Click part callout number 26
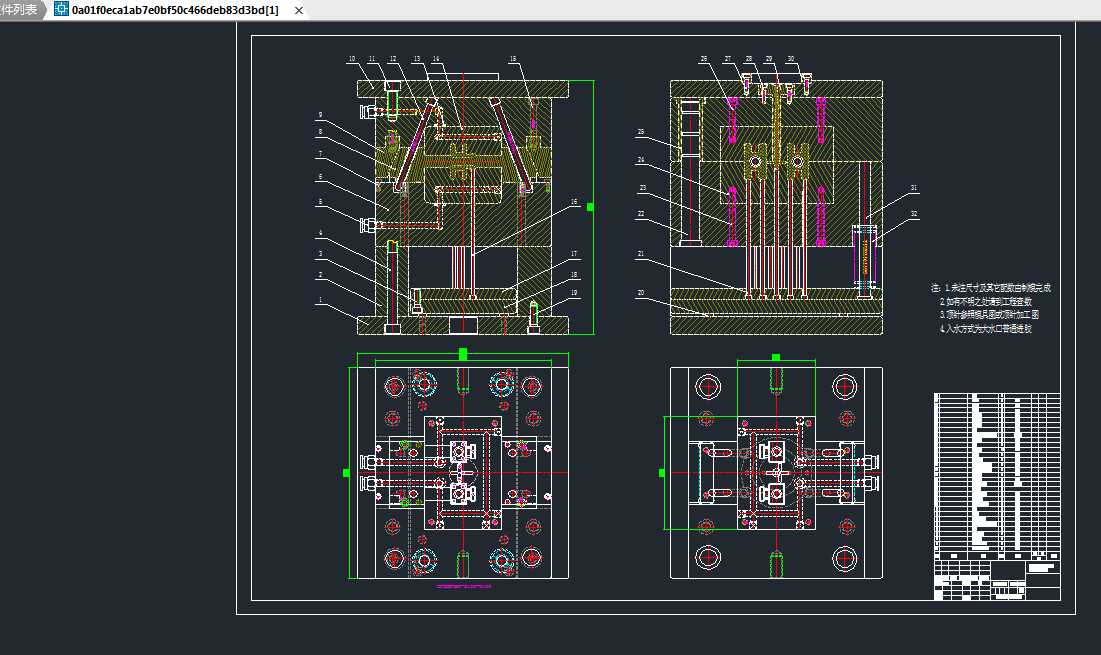The height and width of the screenshot is (655, 1101). (704, 59)
